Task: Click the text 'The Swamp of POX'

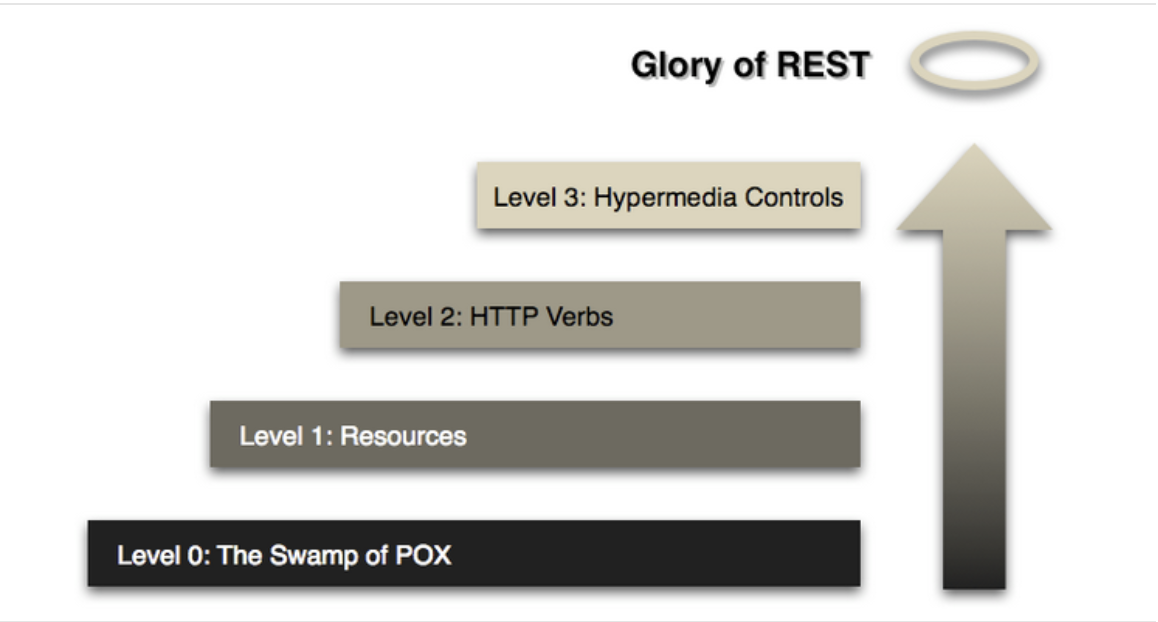Action: pyautogui.click(x=334, y=555)
